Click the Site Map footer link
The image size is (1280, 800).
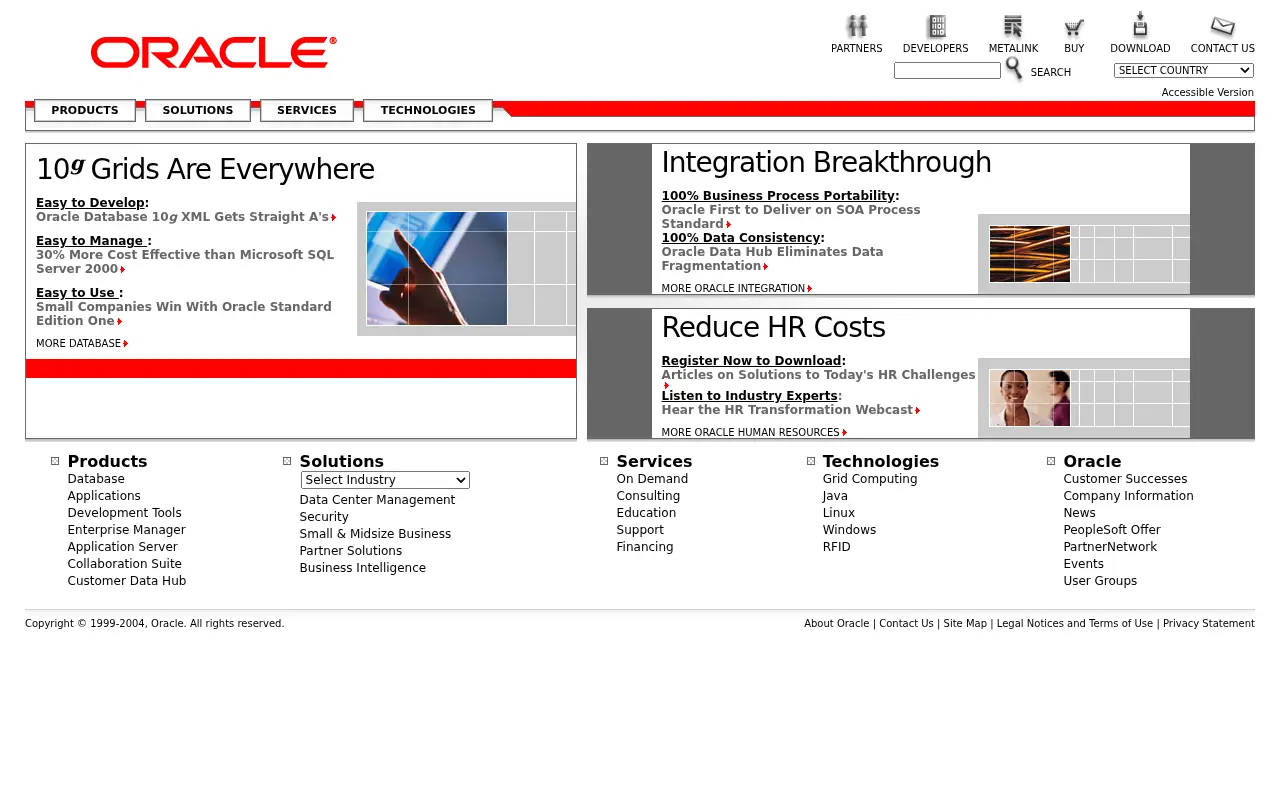[965, 623]
